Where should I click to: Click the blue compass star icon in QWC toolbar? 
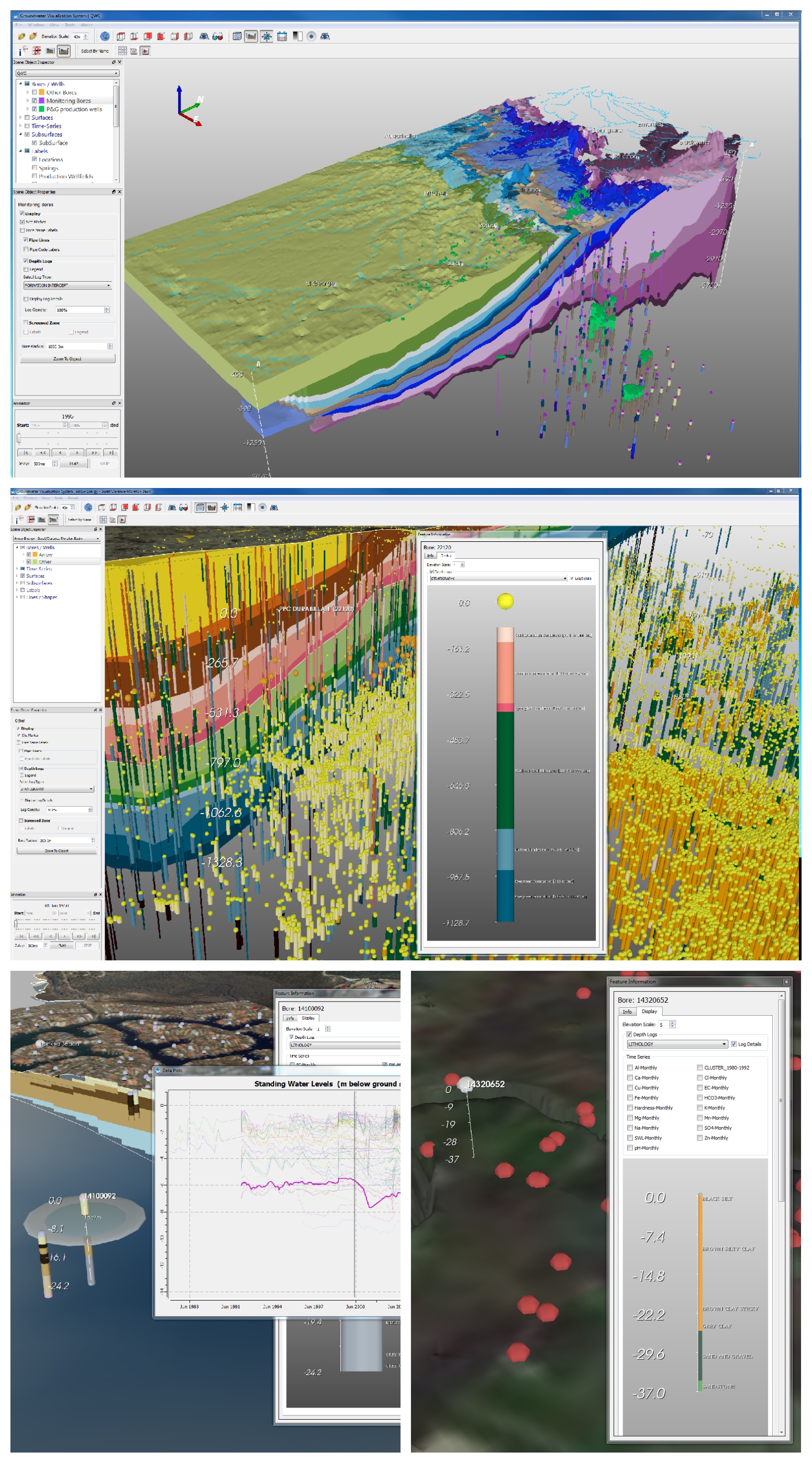pos(266,37)
